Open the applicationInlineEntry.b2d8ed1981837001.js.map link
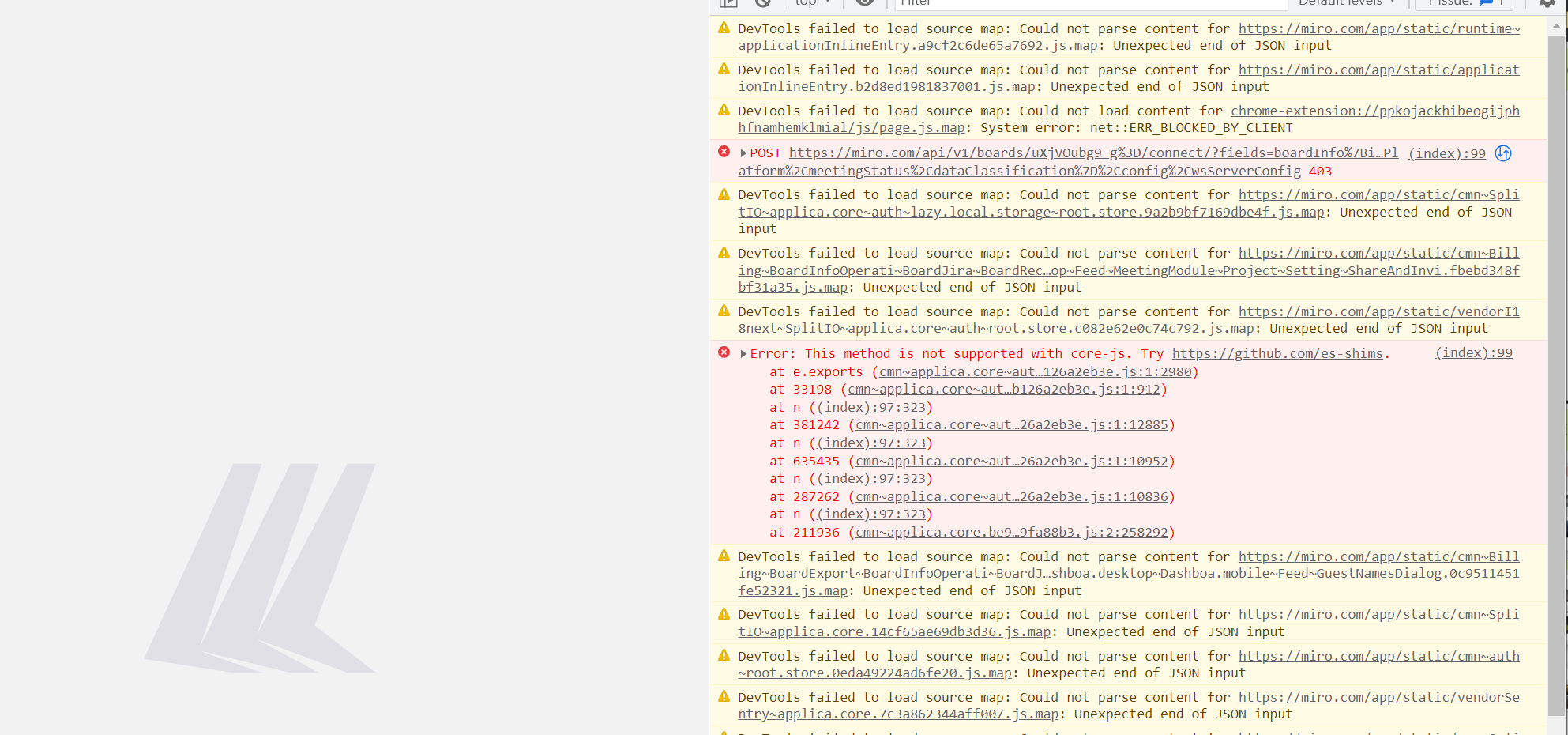 pyautogui.click(x=1129, y=78)
